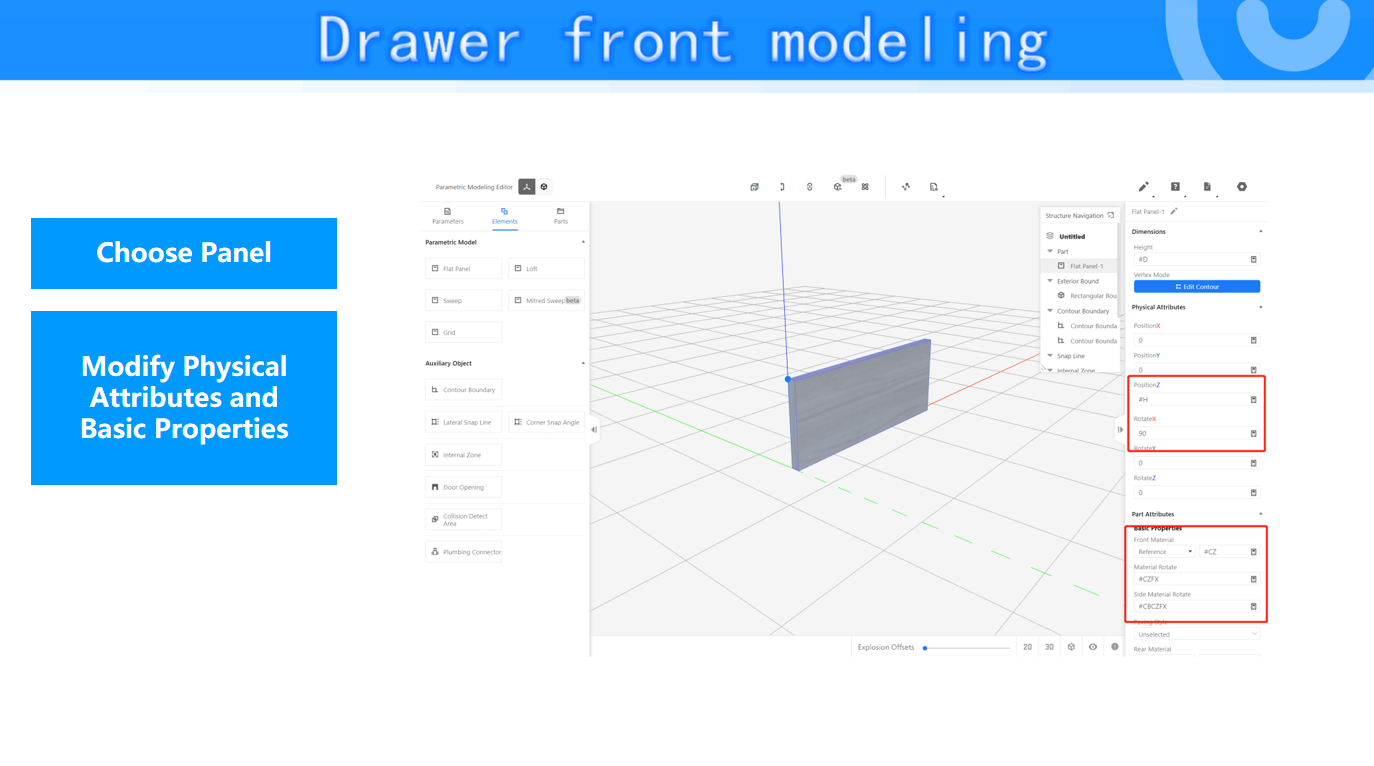The width and height of the screenshot is (1374, 766).
Task: Add a Grid element
Action: point(463,332)
